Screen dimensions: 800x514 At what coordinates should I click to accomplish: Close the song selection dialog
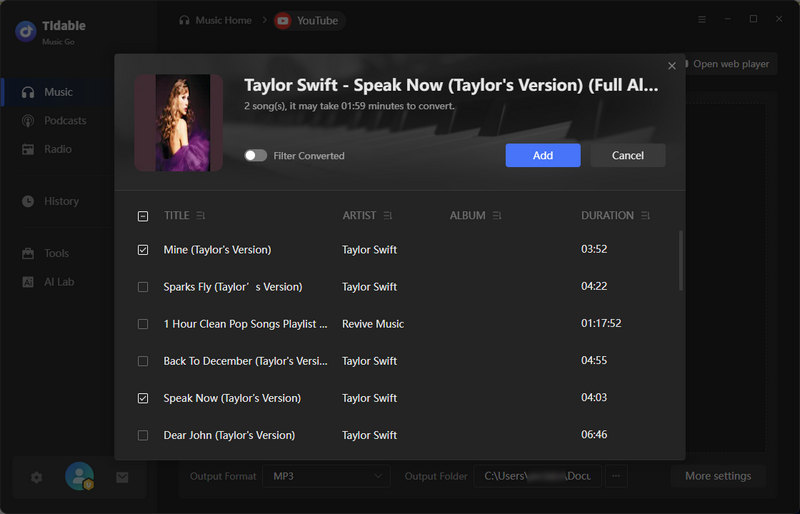[x=672, y=66]
